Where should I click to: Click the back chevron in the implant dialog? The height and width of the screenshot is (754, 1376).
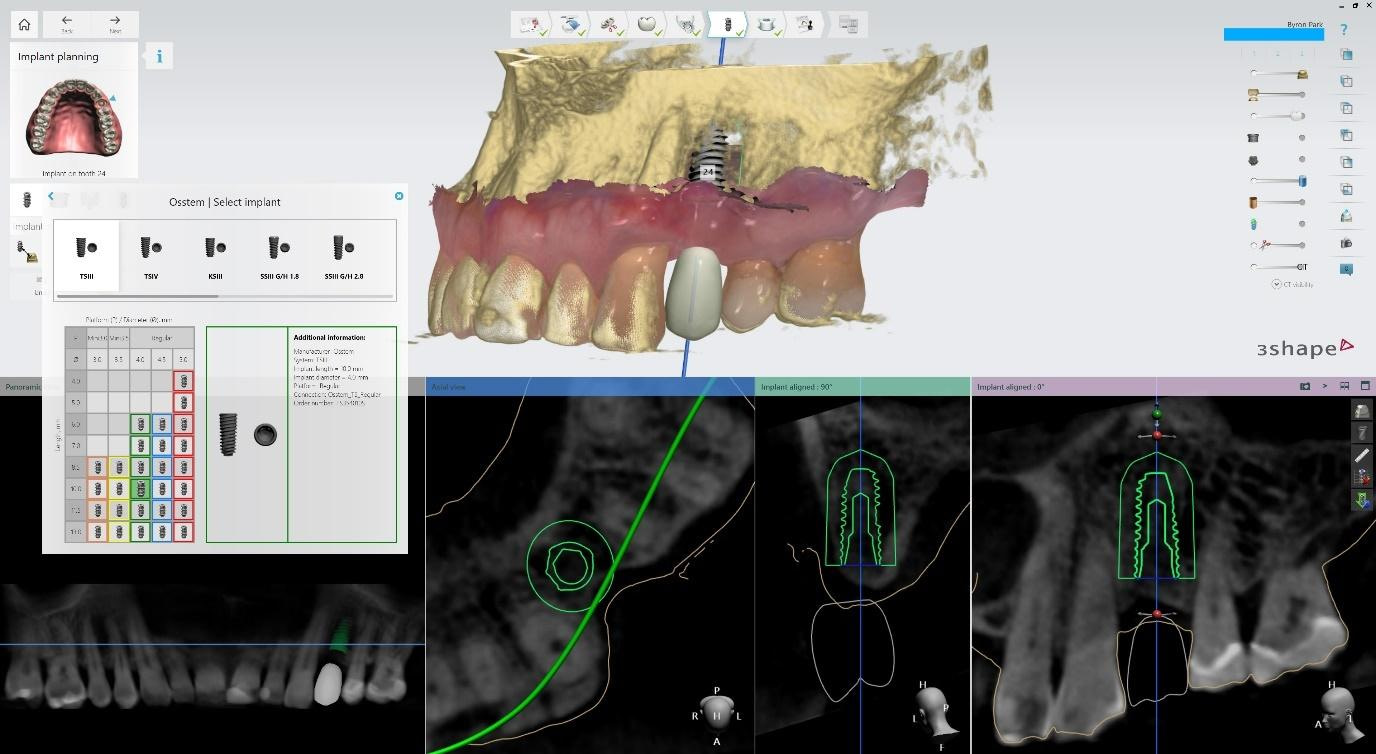pyautogui.click(x=50, y=196)
